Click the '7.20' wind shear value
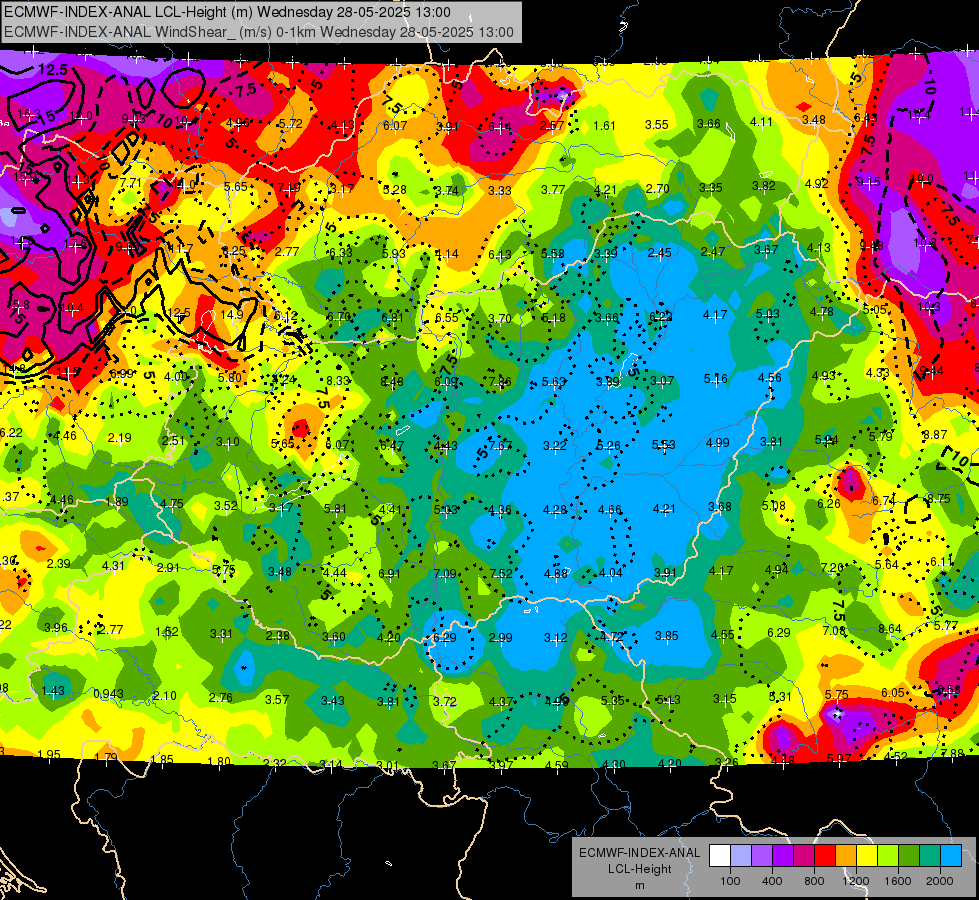Image resolution: width=979 pixels, height=900 pixels. click(x=832, y=568)
